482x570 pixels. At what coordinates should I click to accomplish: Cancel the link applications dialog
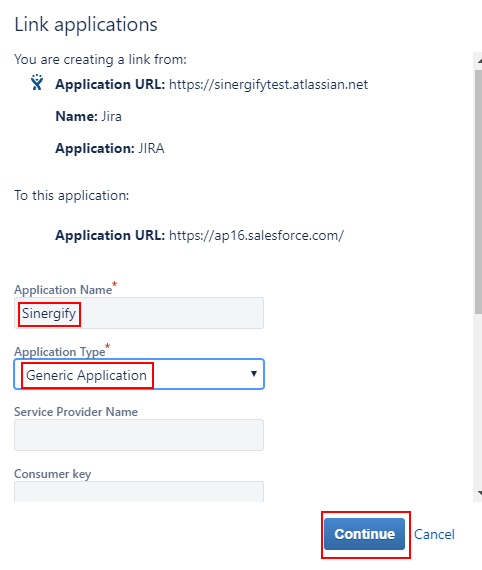(434, 534)
